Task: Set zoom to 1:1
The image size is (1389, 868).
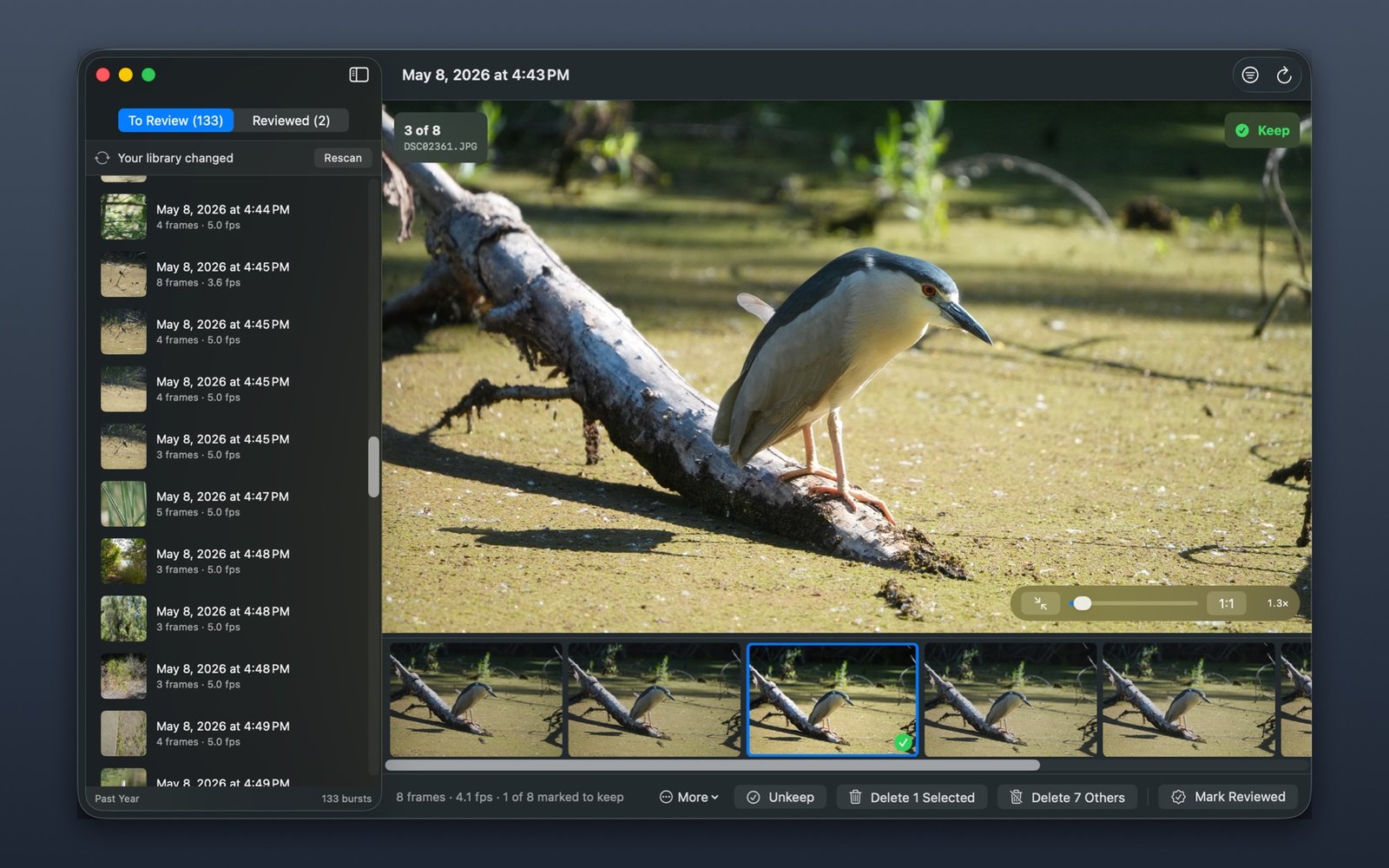Action: pos(1226,603)
